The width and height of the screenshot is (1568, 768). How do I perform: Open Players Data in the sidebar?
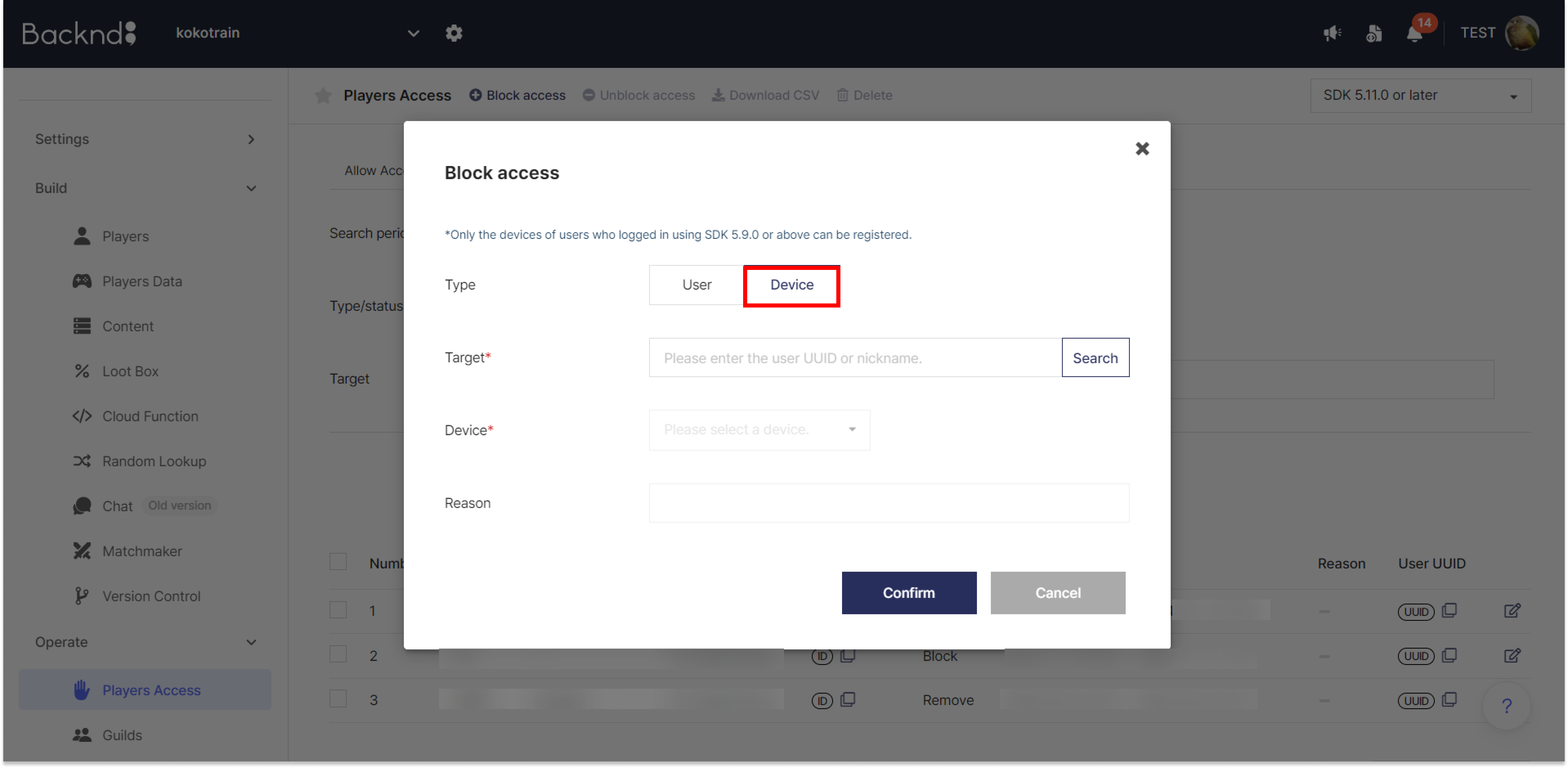coord(142,281)
